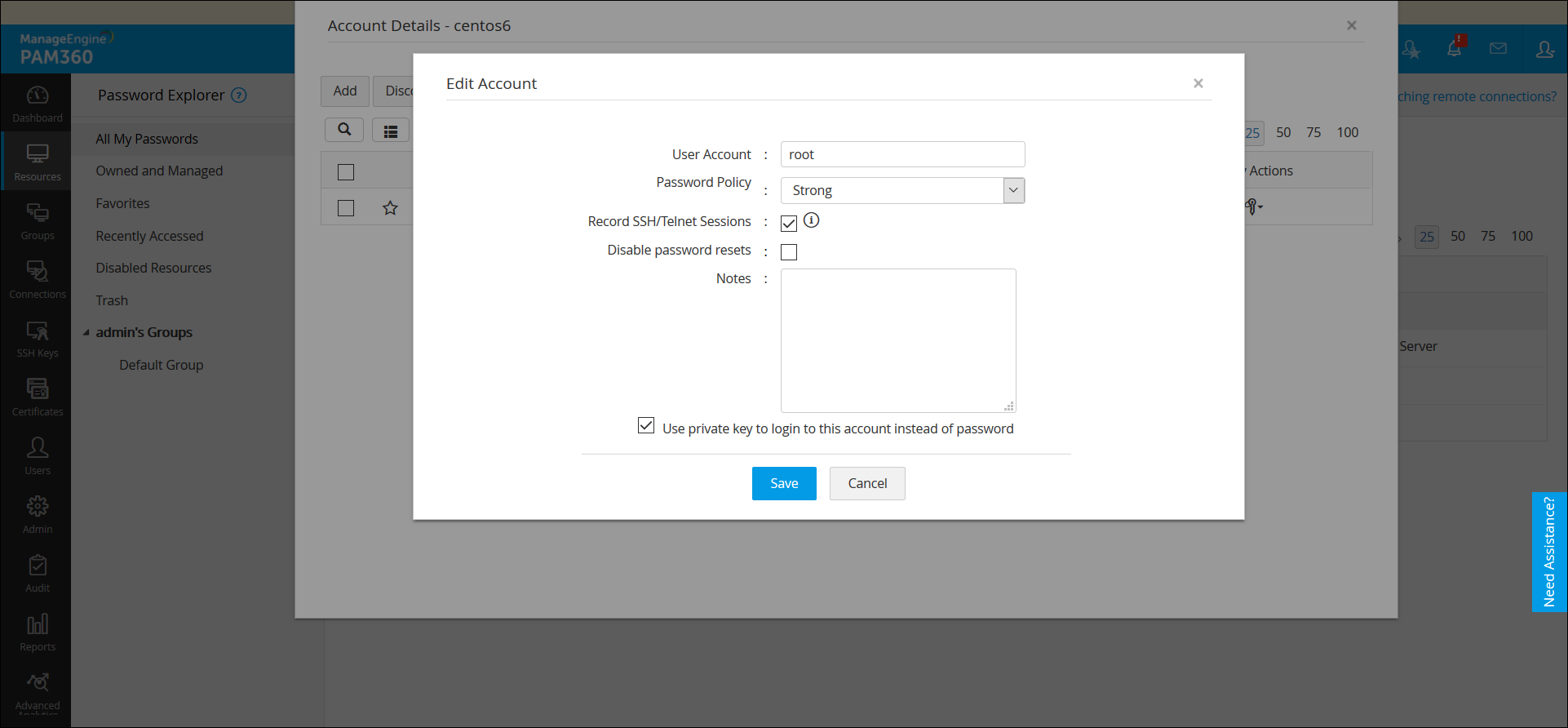
Task: Open the account actions key icon
Action: coord(1254,207)
